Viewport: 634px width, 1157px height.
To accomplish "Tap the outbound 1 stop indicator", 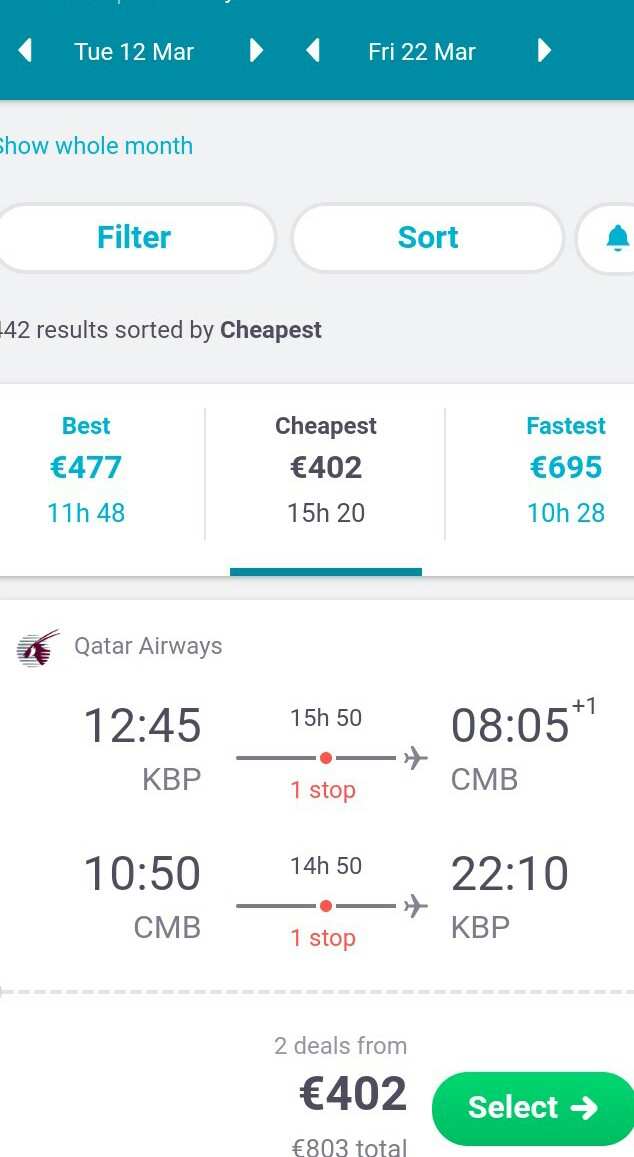I will pos(323,790).
